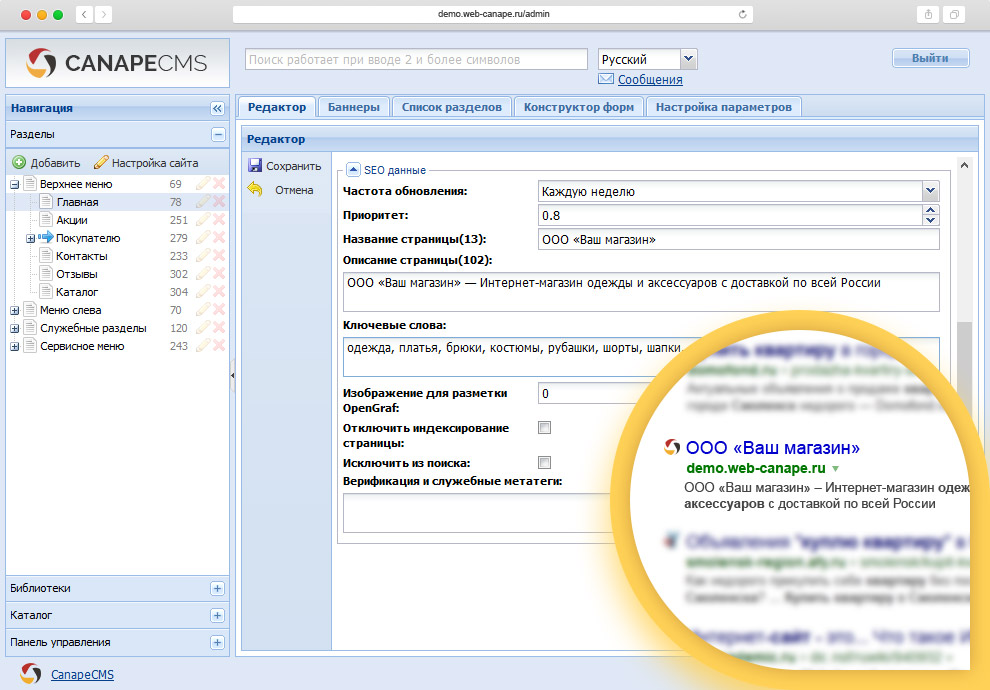Click delete cross for Контакты row
990x690 pixels.
coord(219,255)
